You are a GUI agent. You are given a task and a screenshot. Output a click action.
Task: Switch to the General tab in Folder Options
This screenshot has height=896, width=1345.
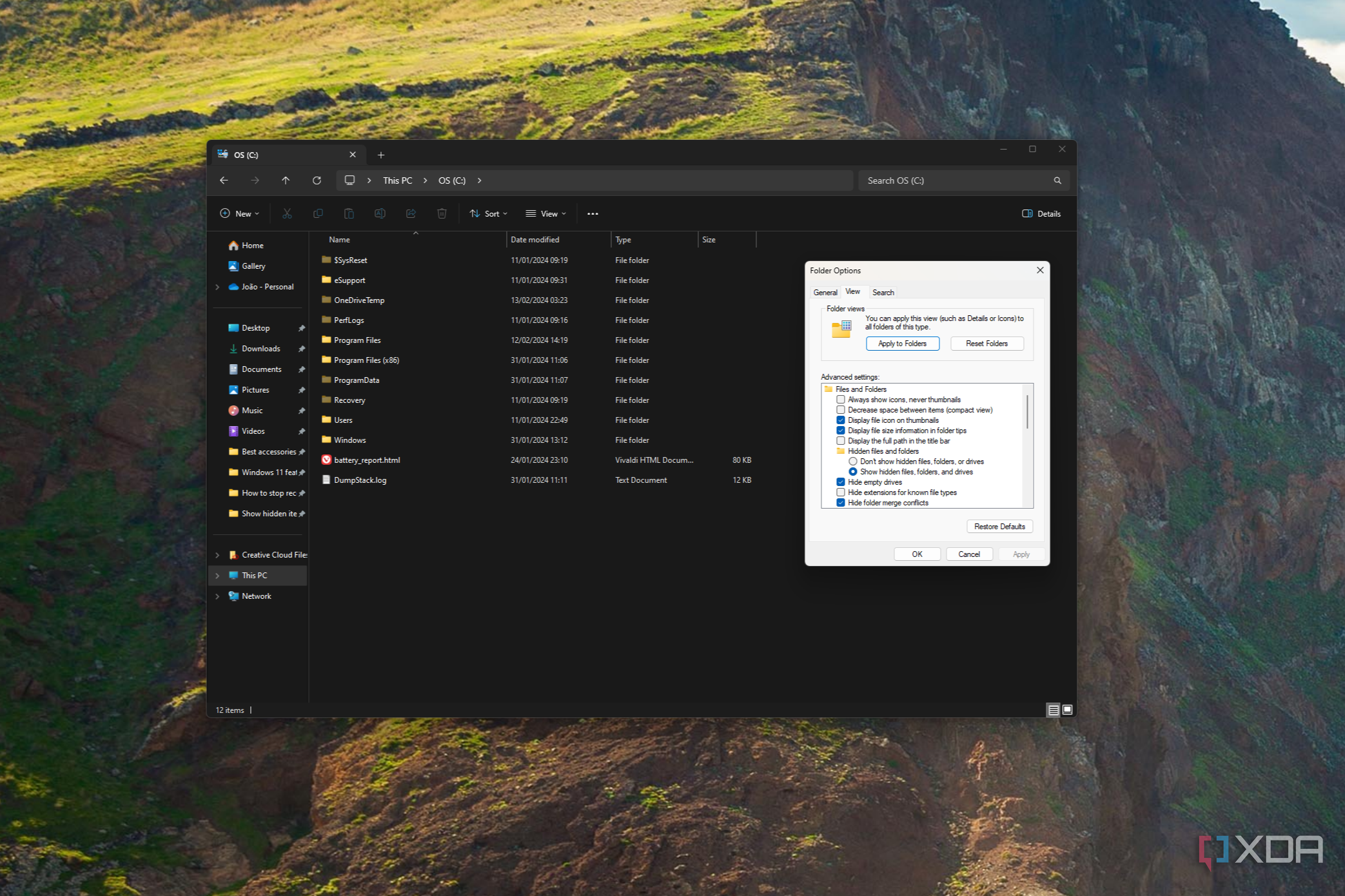pos(825,293)
